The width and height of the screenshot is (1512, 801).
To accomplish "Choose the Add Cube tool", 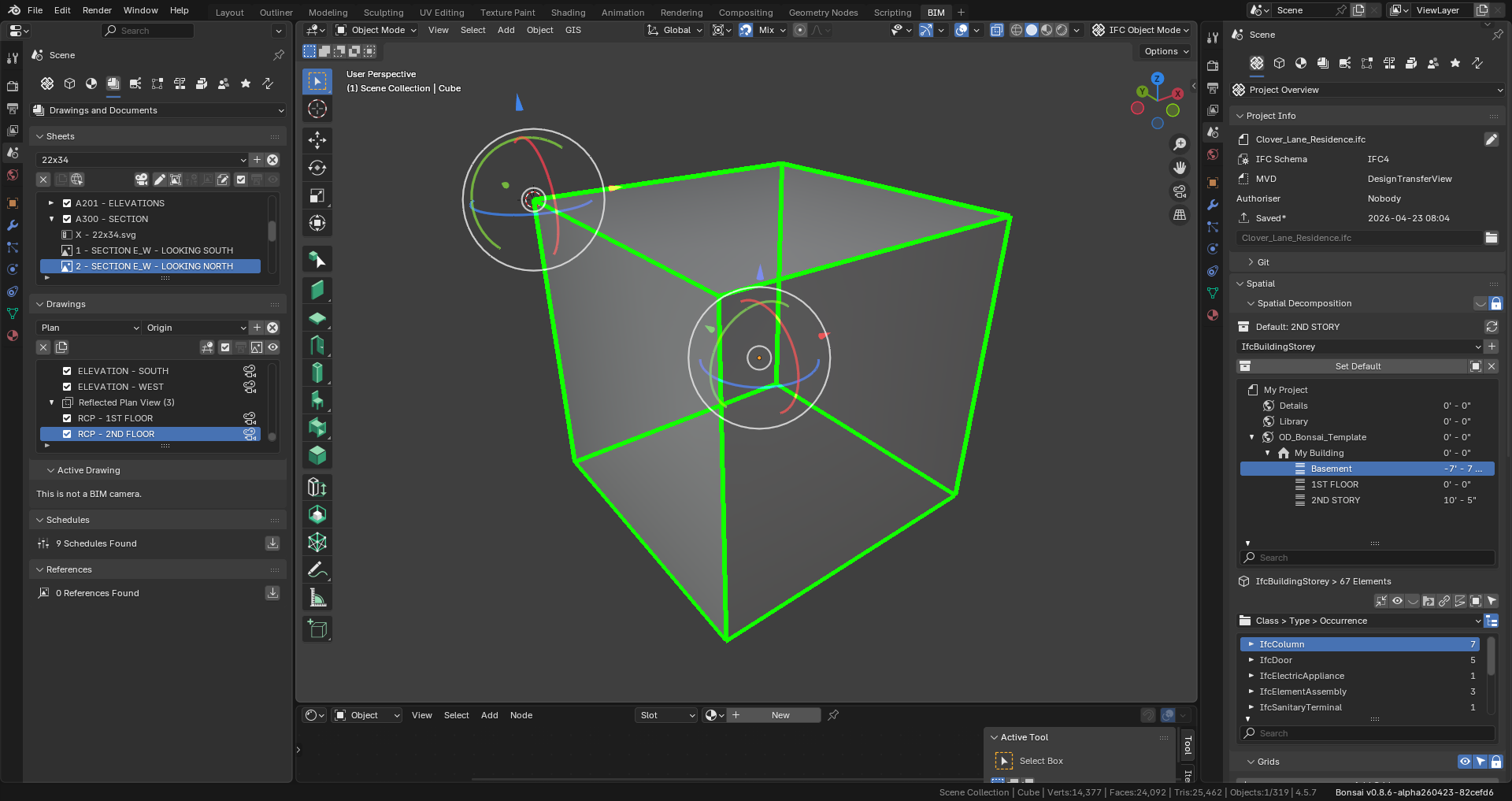I will pos(317,629).
